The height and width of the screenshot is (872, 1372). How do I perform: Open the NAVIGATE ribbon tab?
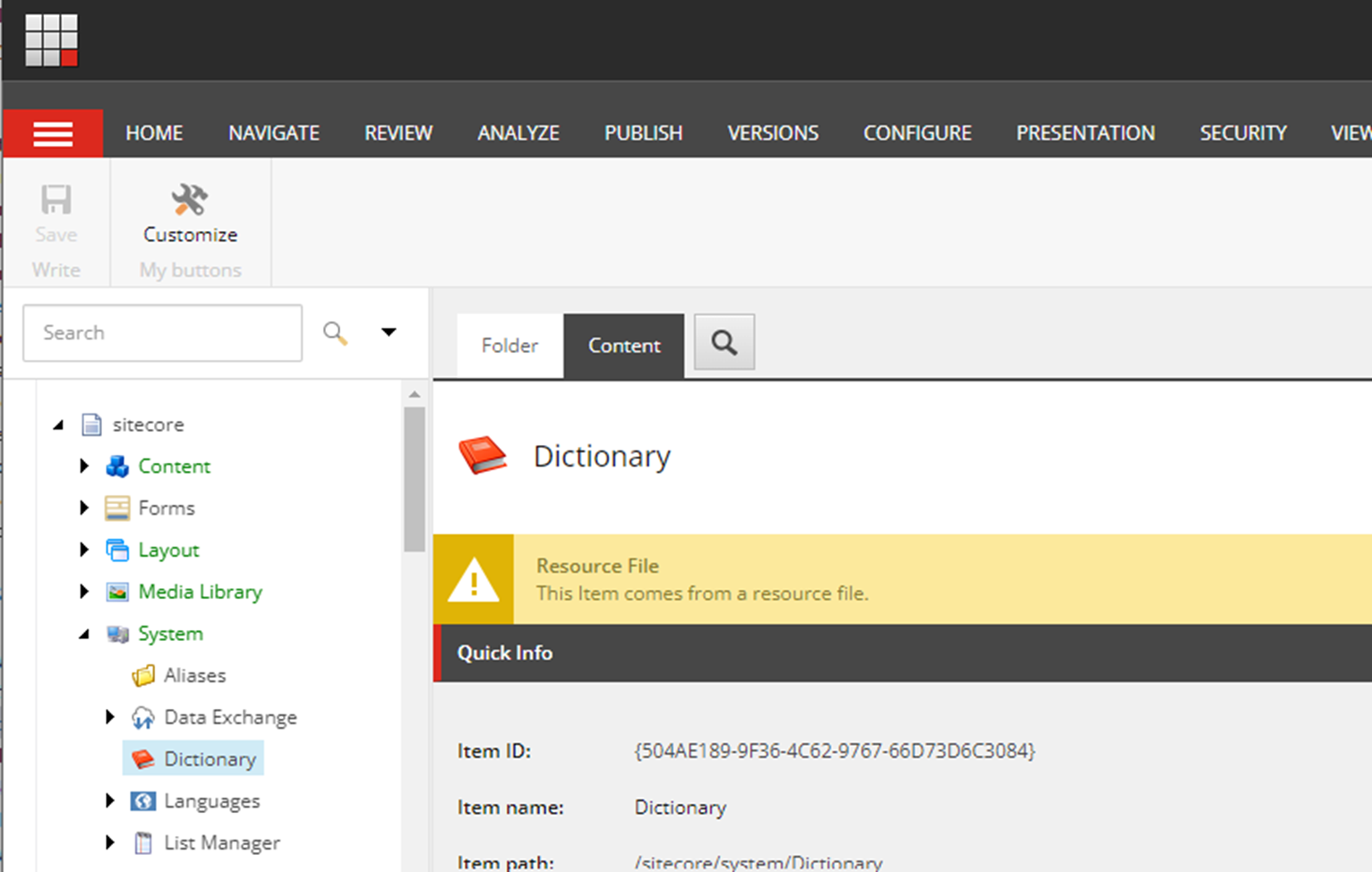(x=274, y=133)
